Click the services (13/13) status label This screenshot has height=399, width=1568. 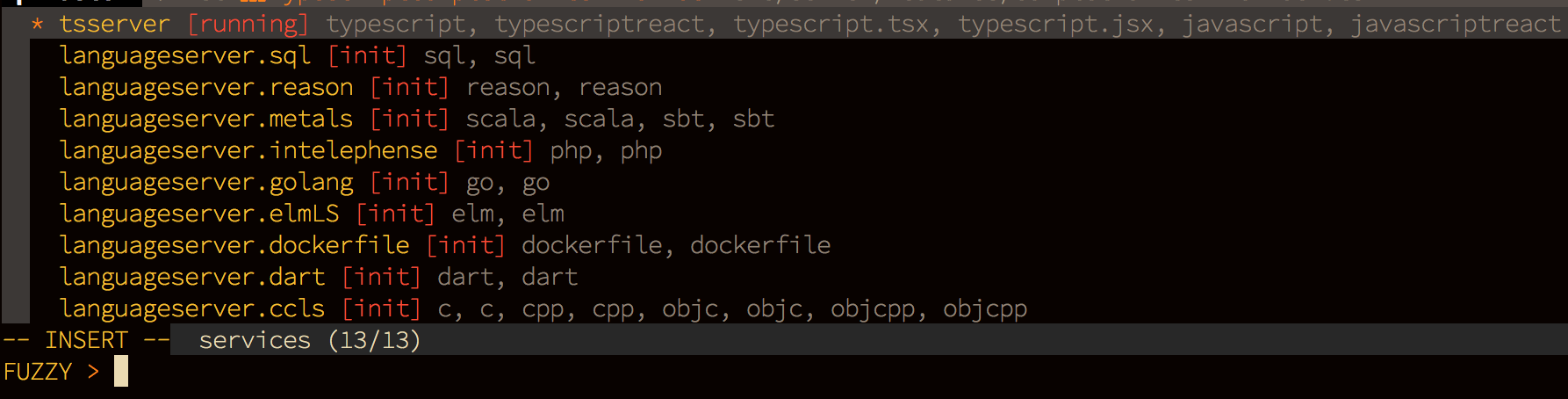[310, 340]
